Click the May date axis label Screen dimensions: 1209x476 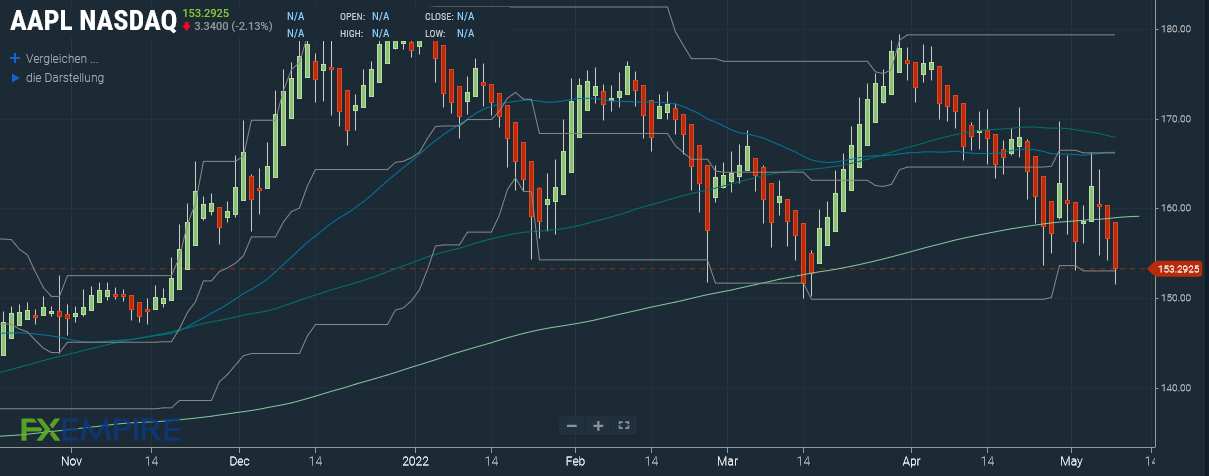[x=1071, y=462]
